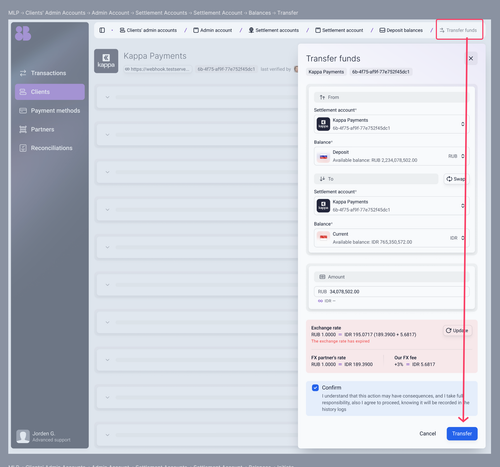Viewport: 500px width, 467px height.
Task: Click the Russian flag on the Deposit balance
Action: (x=323, y=156)
